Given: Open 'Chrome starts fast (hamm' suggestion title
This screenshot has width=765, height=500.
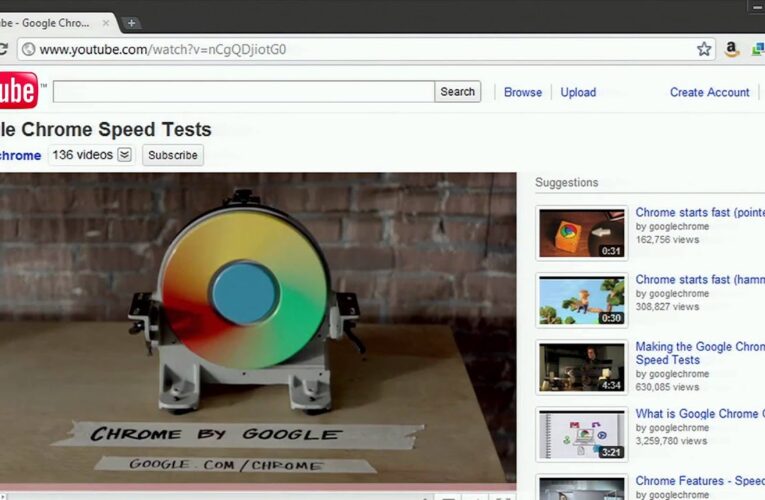Looking at the screenshot, I should [x=700, y=280].
